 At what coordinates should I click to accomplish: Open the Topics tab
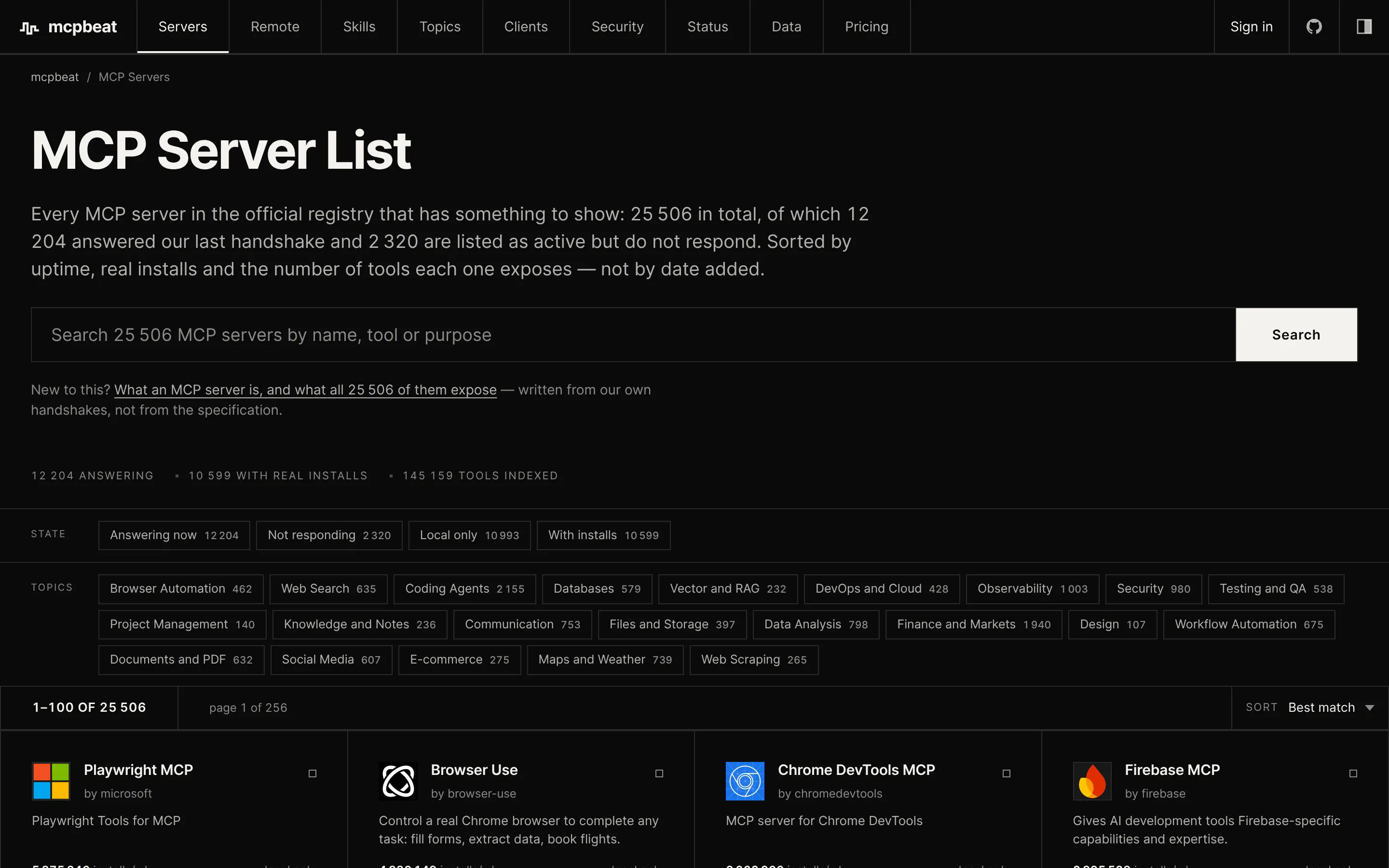point(440,27)
